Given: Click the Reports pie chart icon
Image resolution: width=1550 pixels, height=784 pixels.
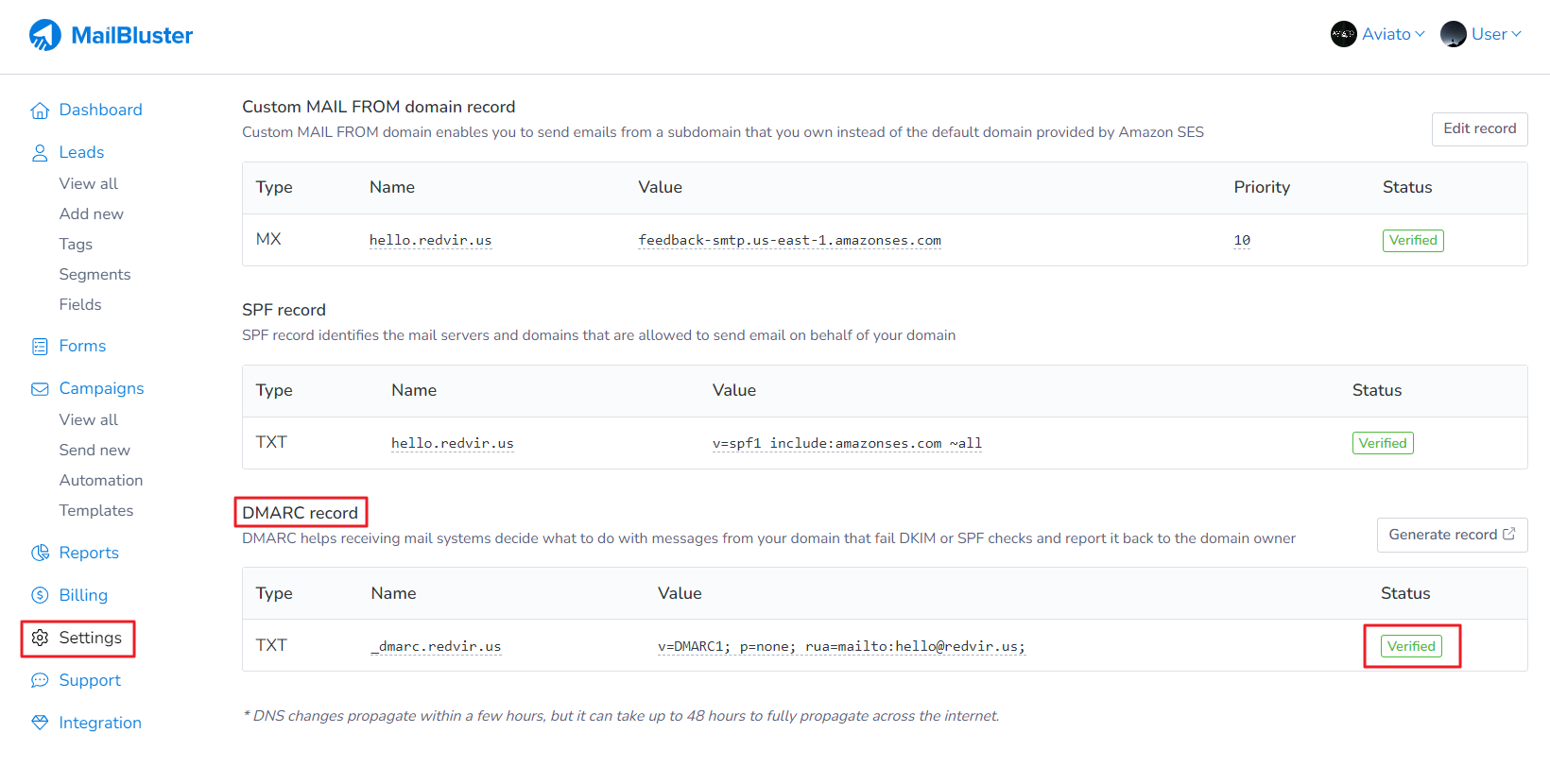Looking at the screenshot, I should pyautogui.click(x=40, y=554).
